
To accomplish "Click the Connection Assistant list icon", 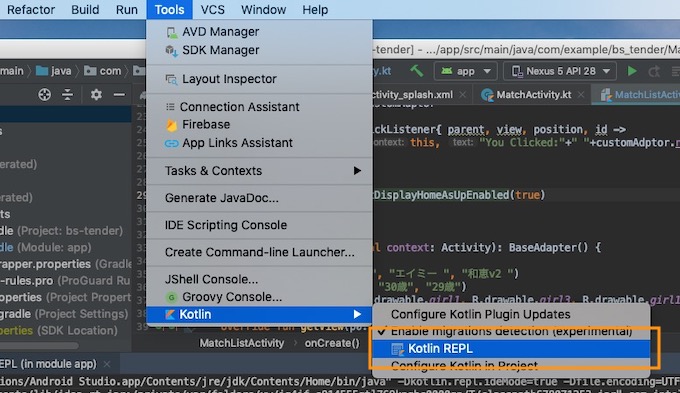I will 170,107.
